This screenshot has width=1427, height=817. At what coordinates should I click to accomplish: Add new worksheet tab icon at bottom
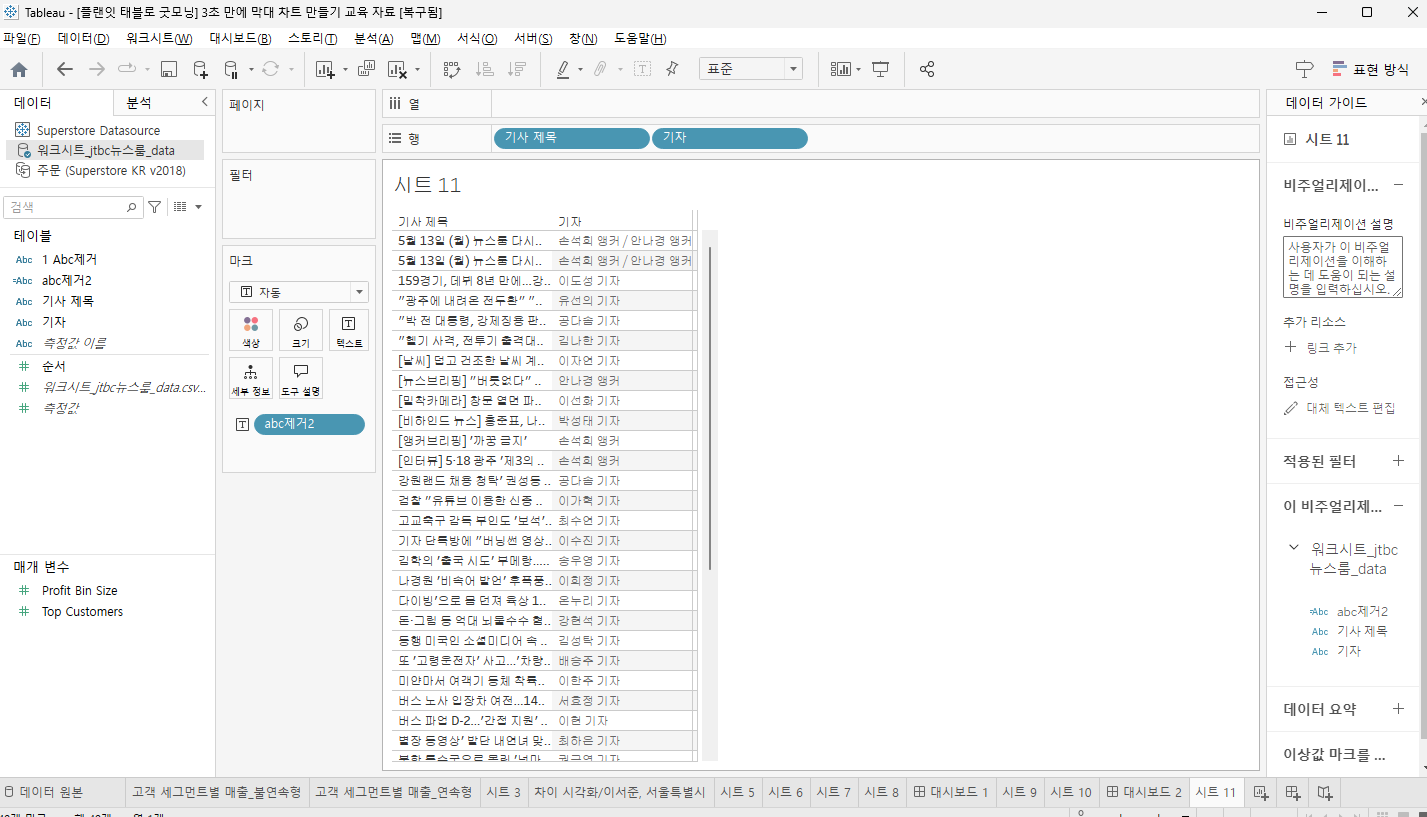click(x=1261, y=792)
